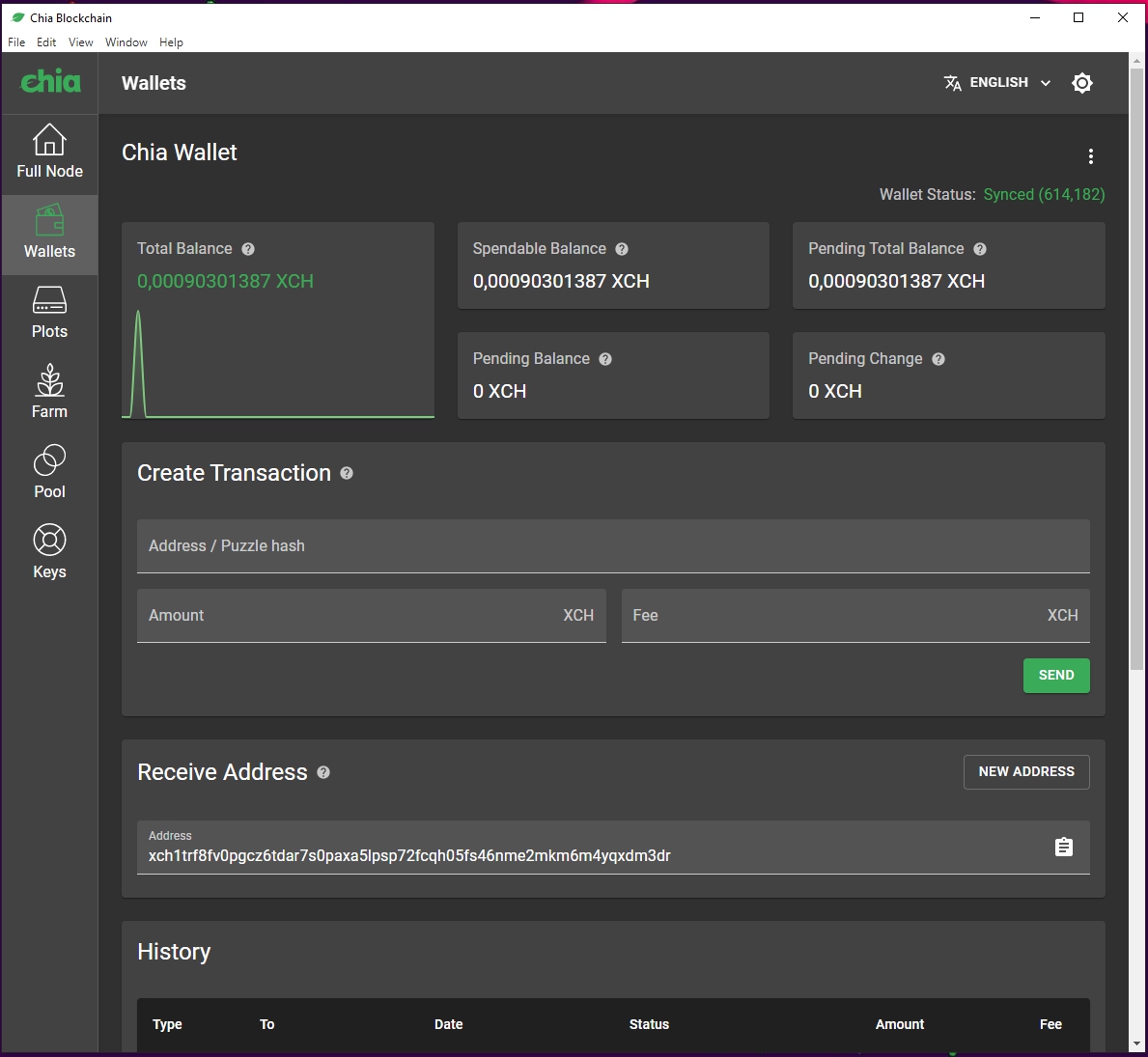Image resolution: width=1148 pixels, height=1057 pixels.
Task: Show Spendable Balance help icon
Action: tap(622, 249)
